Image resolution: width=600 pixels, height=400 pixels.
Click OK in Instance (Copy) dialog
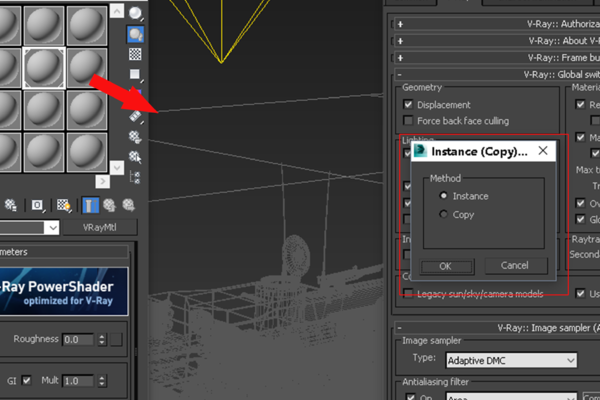pos(446,266)
